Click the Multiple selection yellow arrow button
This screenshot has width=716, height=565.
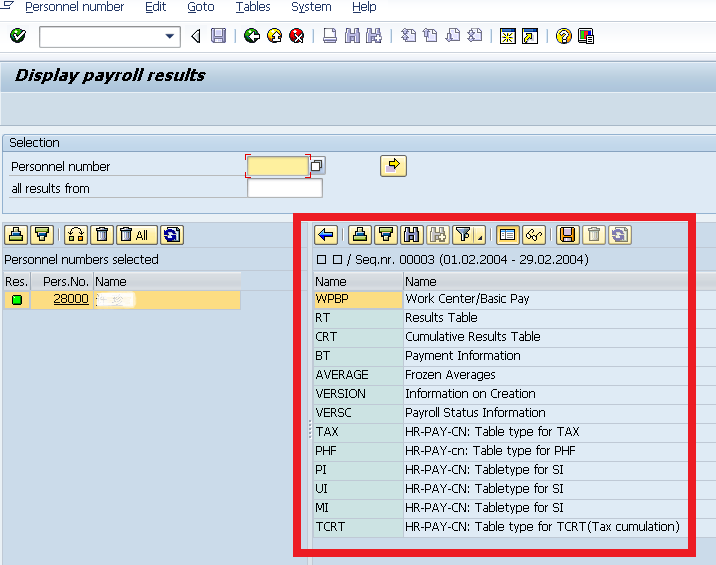point(393,165)
